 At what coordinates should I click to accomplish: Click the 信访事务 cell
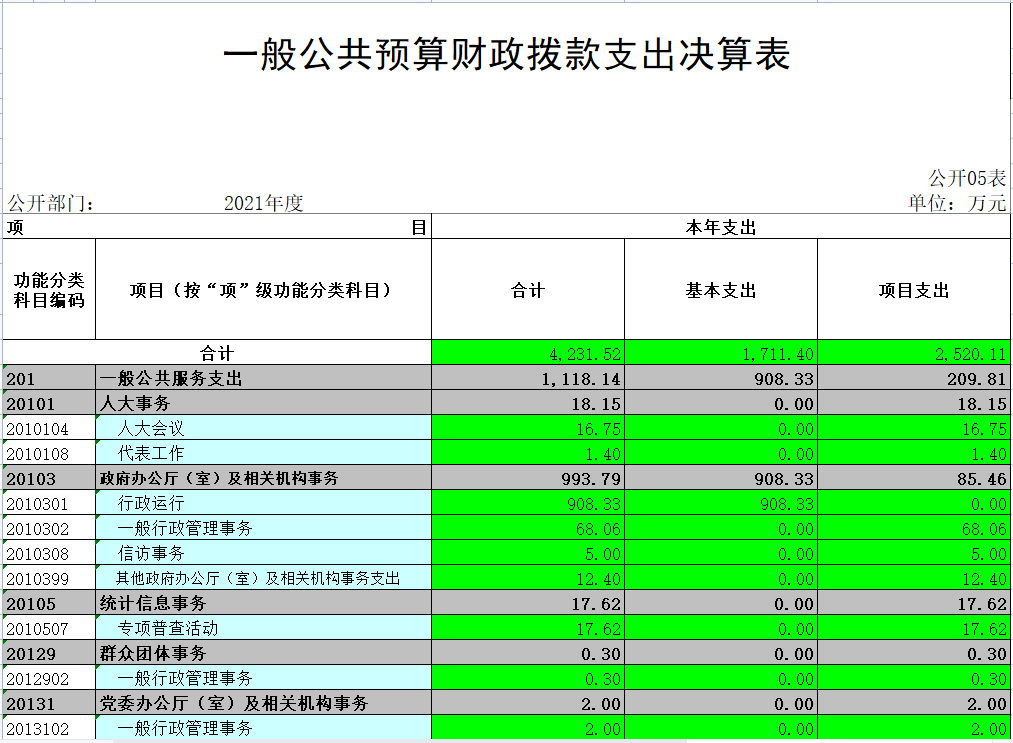click(264, 553)
